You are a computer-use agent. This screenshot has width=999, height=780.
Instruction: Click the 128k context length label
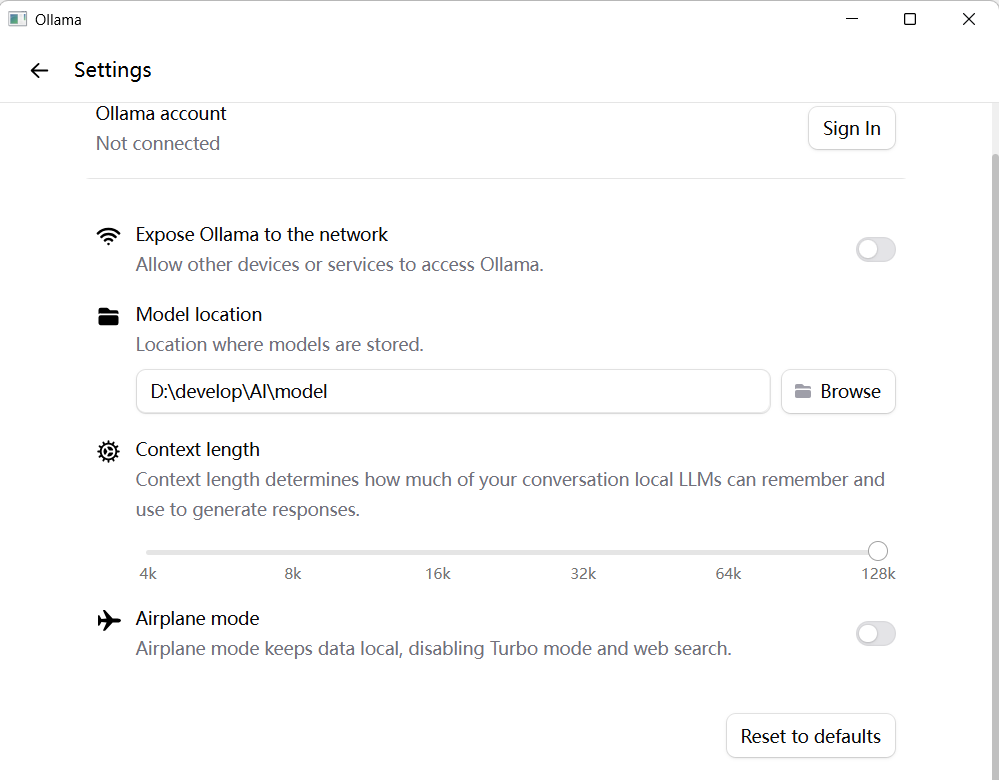click(x=878, y=574)
